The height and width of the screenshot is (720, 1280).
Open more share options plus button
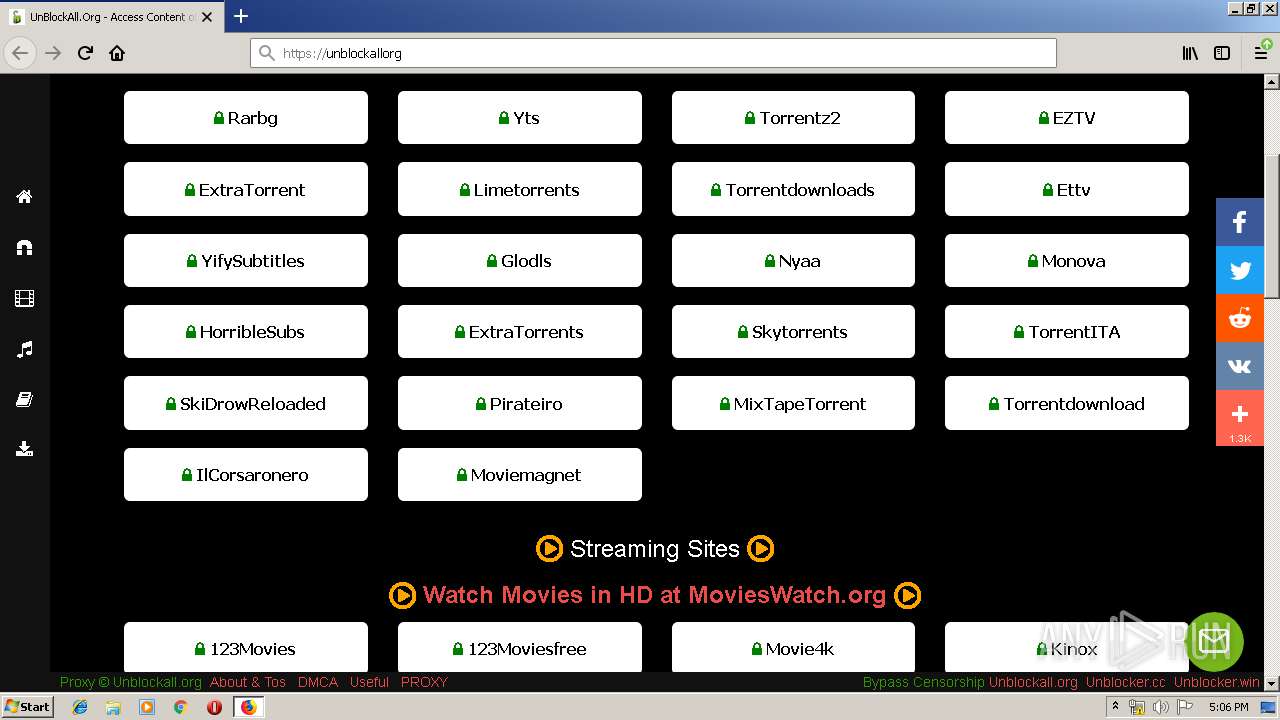tap(1240, 416)
